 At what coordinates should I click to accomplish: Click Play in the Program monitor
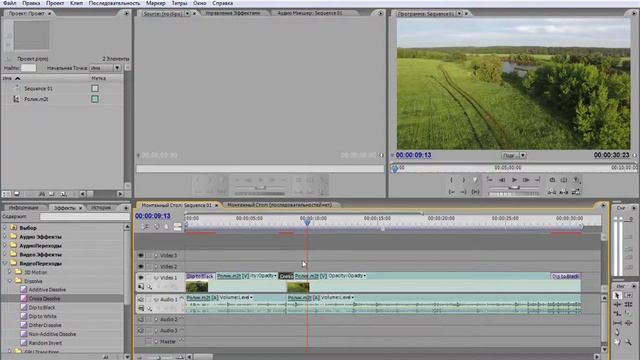pyautogui.click(x=514, y=180)
